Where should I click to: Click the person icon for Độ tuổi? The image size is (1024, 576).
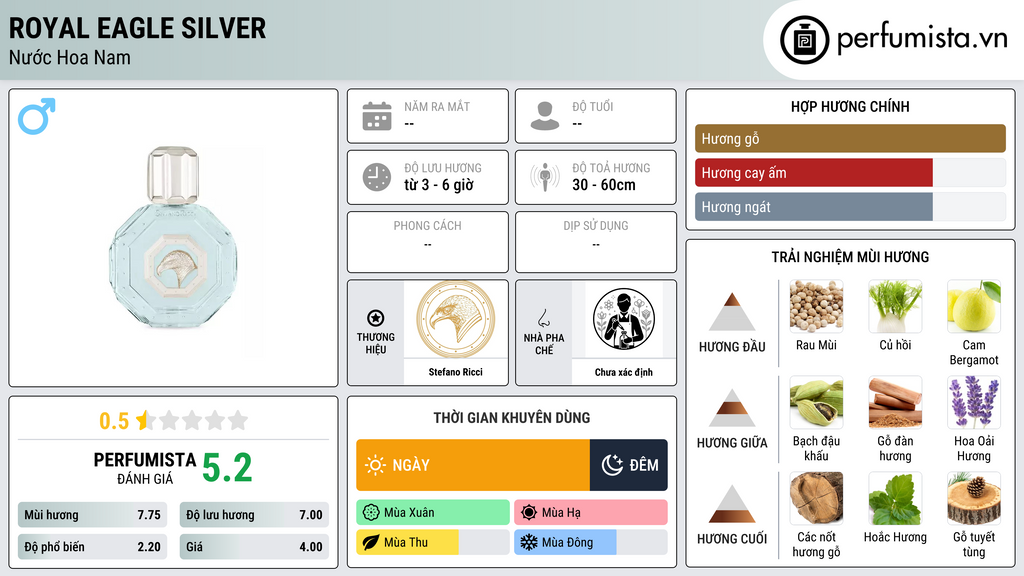point(545,116)
